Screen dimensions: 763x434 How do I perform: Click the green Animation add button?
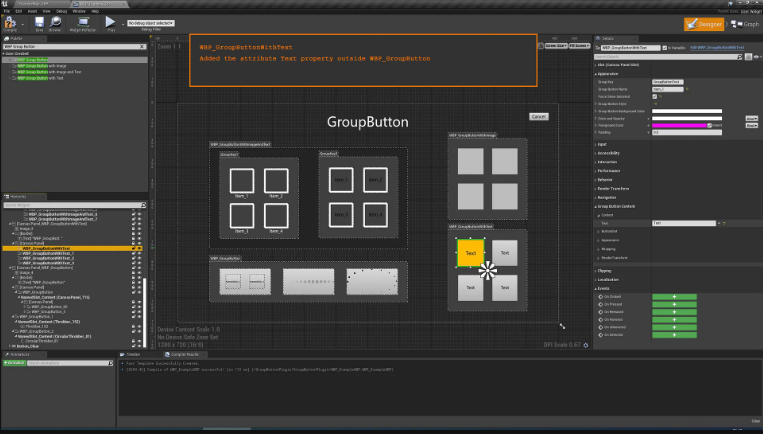14,363
